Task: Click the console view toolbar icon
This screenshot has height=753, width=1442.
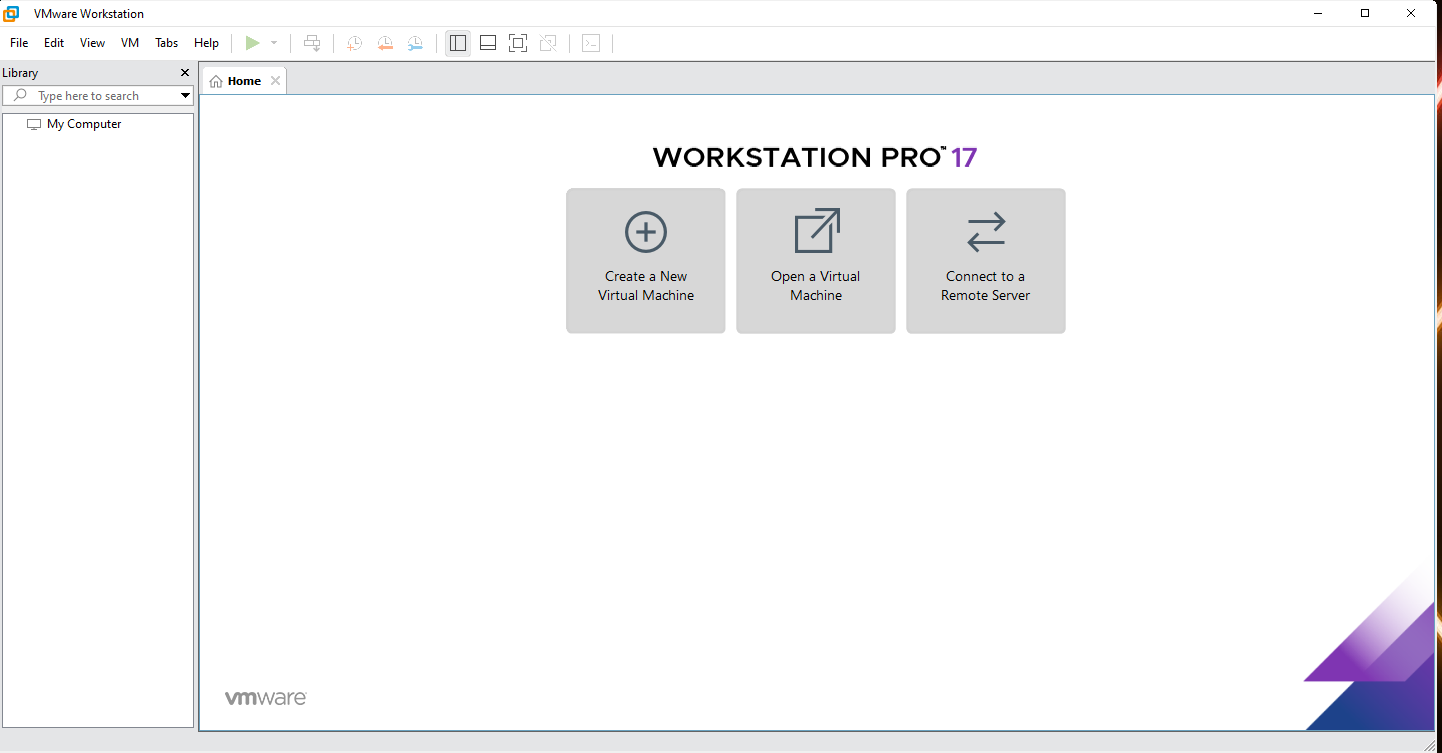Action: point(591,43)
